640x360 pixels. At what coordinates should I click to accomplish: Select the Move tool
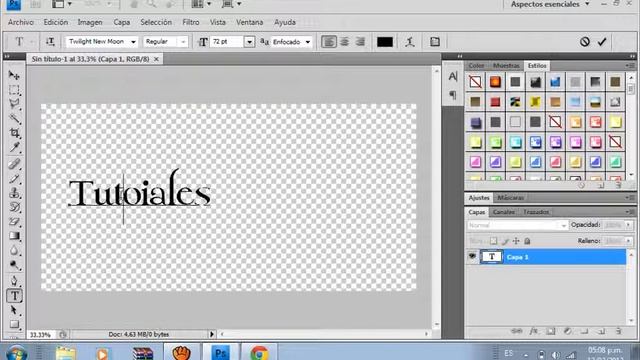coord(14,75)
